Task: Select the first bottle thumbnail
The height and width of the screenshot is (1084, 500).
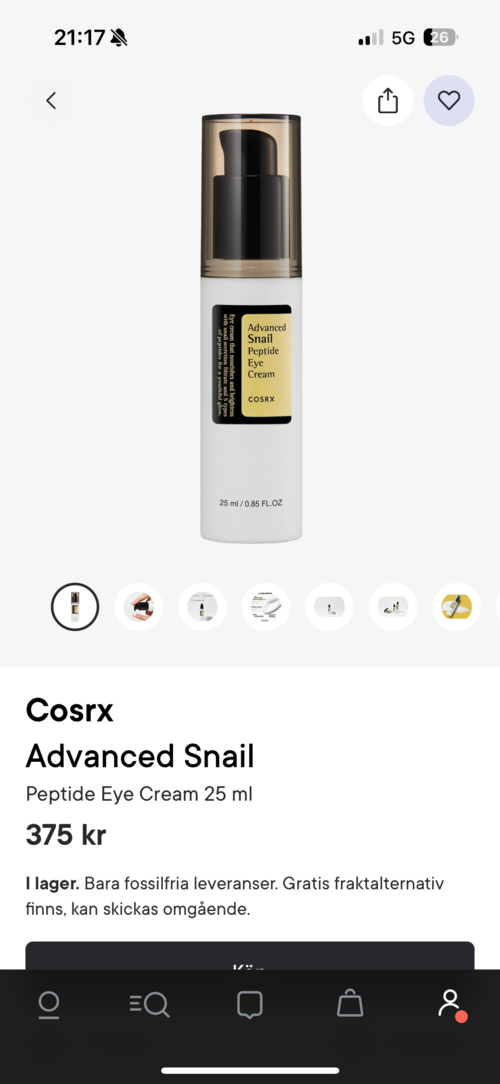Action: 75,607
